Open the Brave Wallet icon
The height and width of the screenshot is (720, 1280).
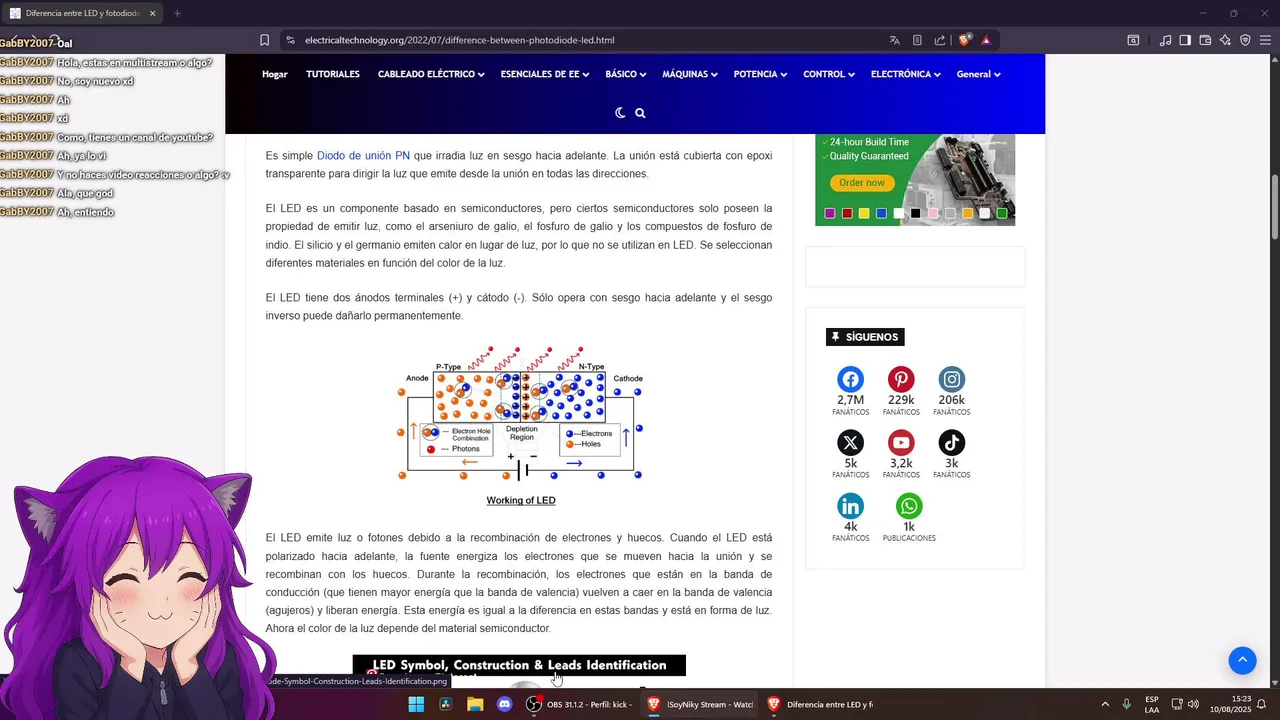1205,40
